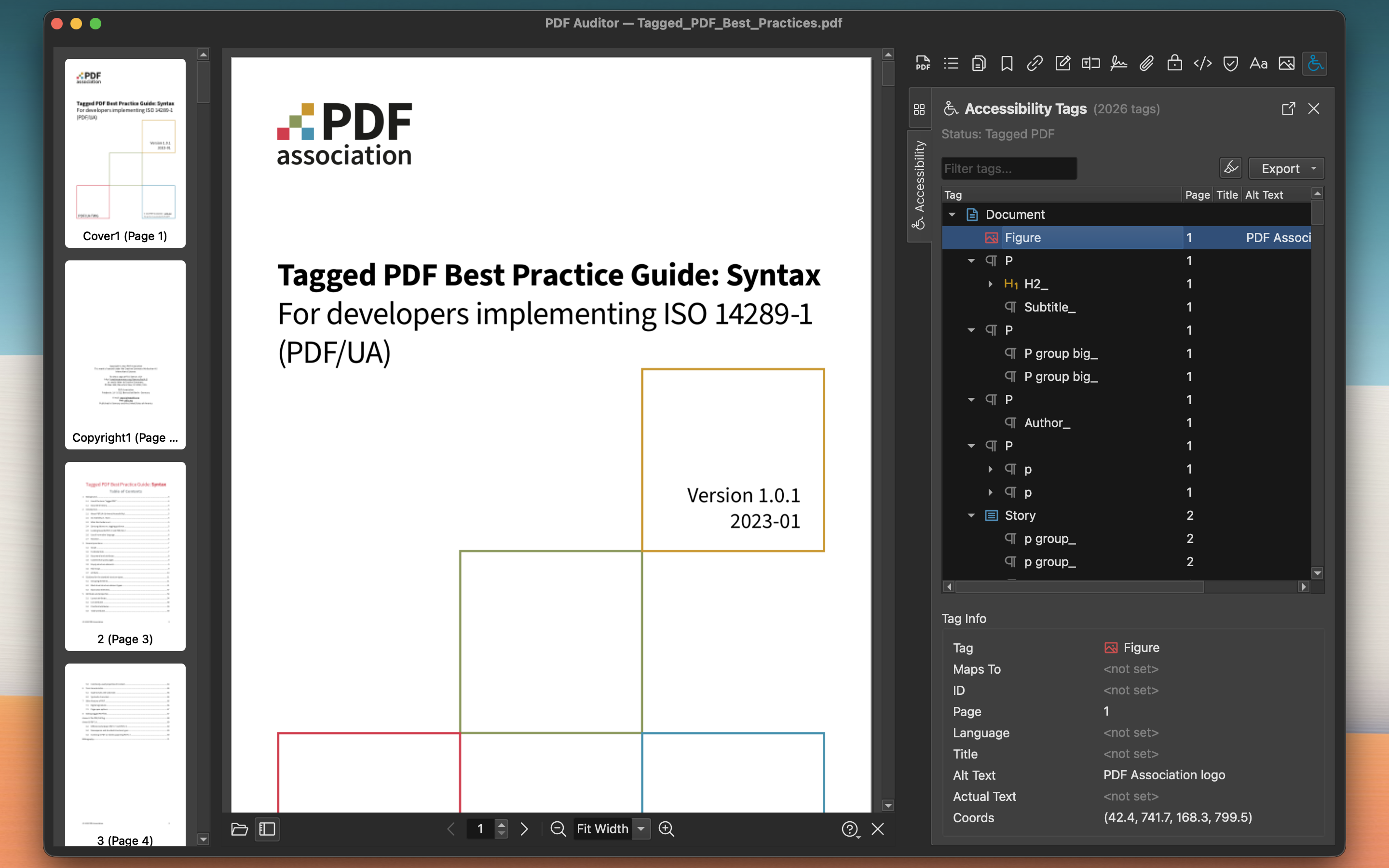1389x868 pixels.
Task: Open the Fit Width zoom dropdown
Action: click(641, 829)
